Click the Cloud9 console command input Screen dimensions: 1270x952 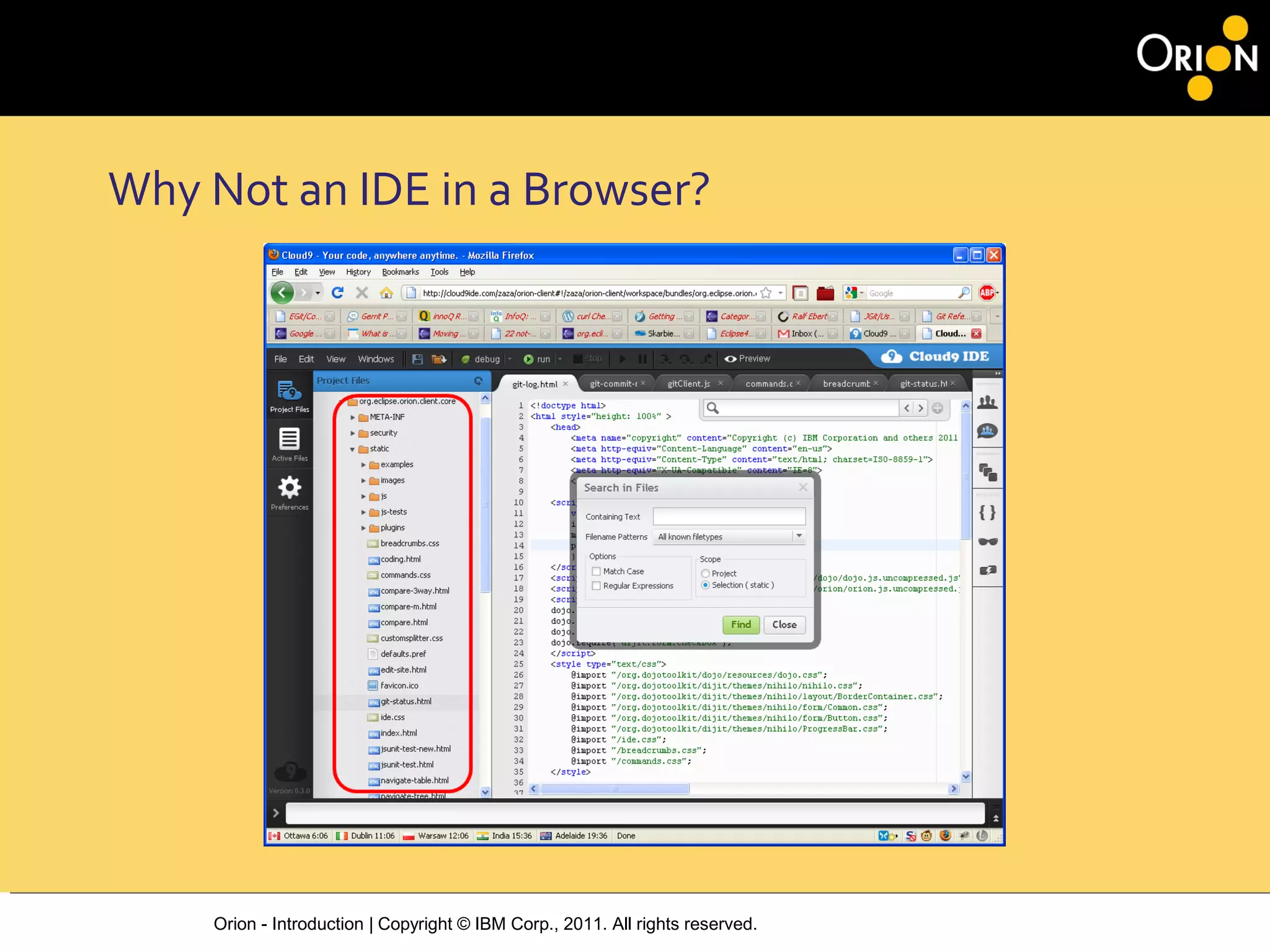[635, 813]
